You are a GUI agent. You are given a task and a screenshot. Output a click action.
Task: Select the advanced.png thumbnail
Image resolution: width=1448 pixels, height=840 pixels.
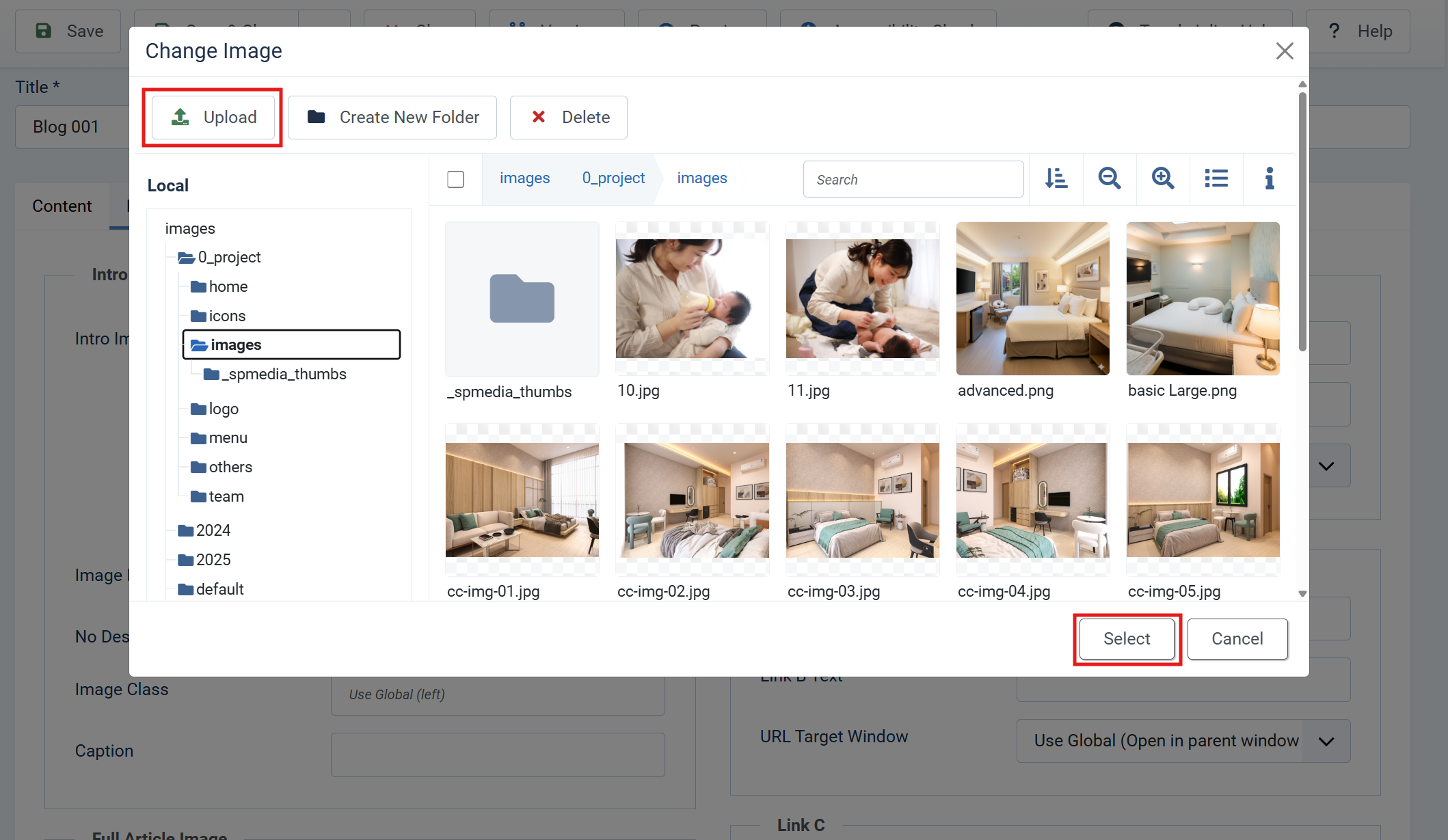[x=1032, y=299]
